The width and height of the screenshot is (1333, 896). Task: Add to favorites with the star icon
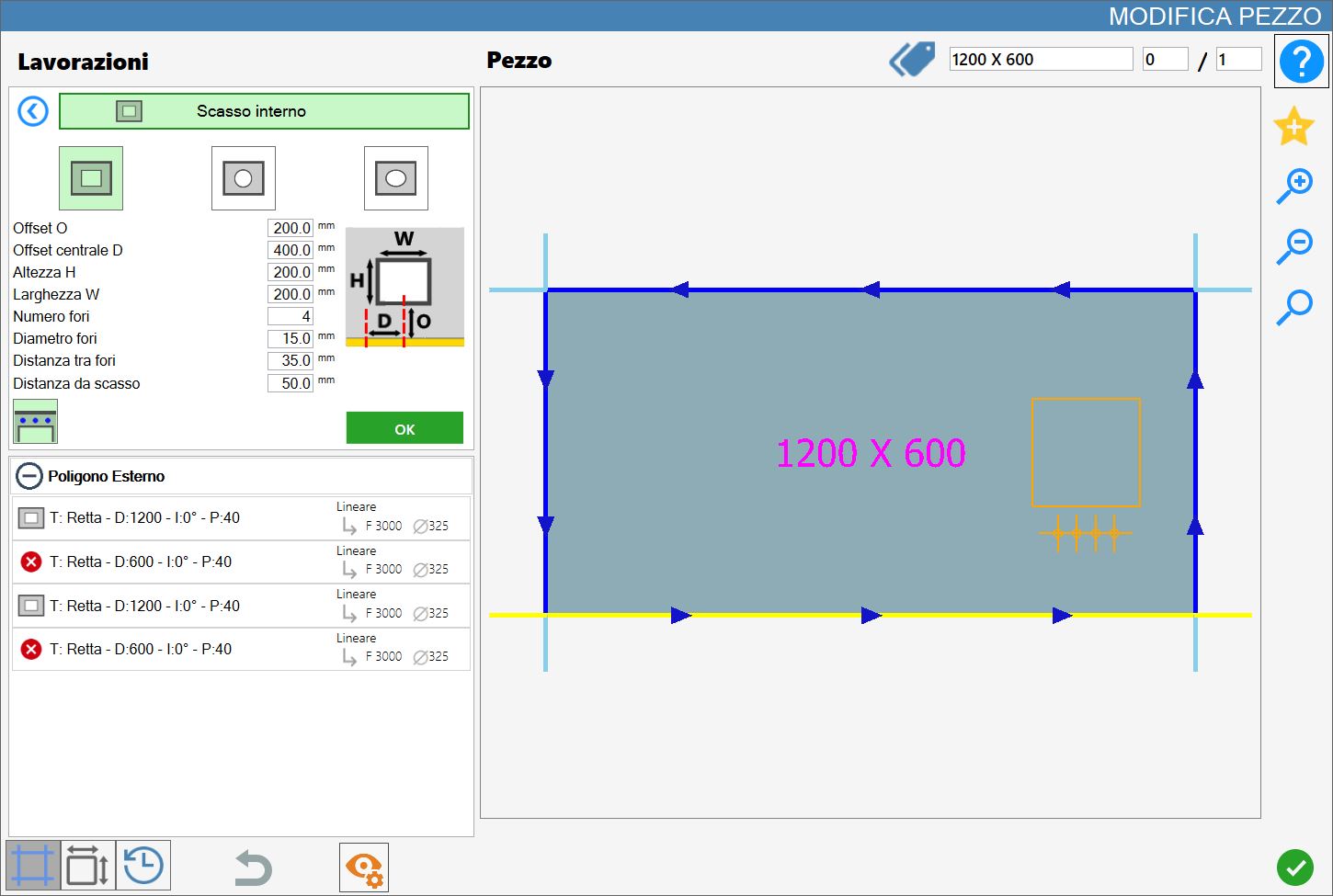(x=1294, y=127)
